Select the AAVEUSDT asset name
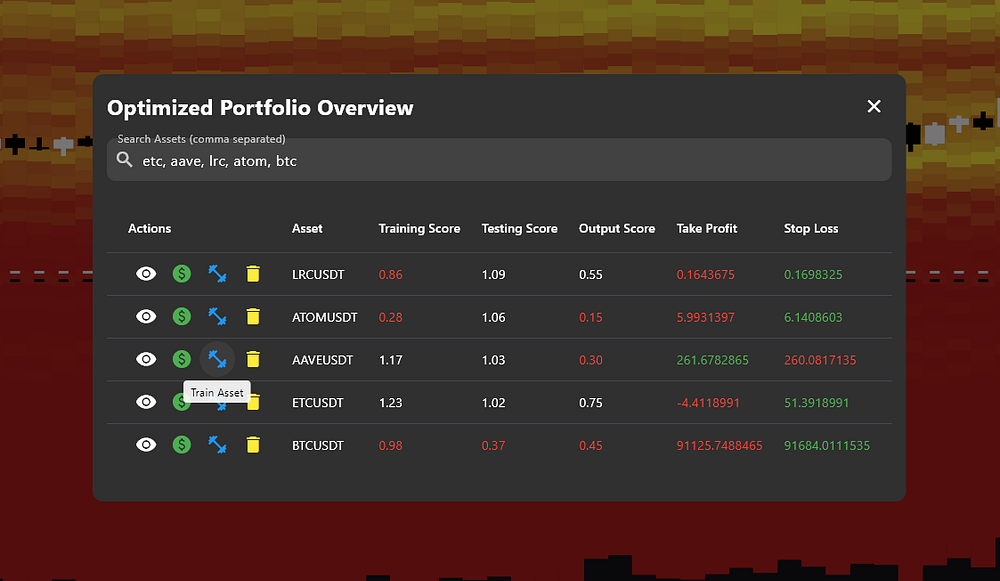Viewport: 1000px width, 581px height. tap(322, 360)
